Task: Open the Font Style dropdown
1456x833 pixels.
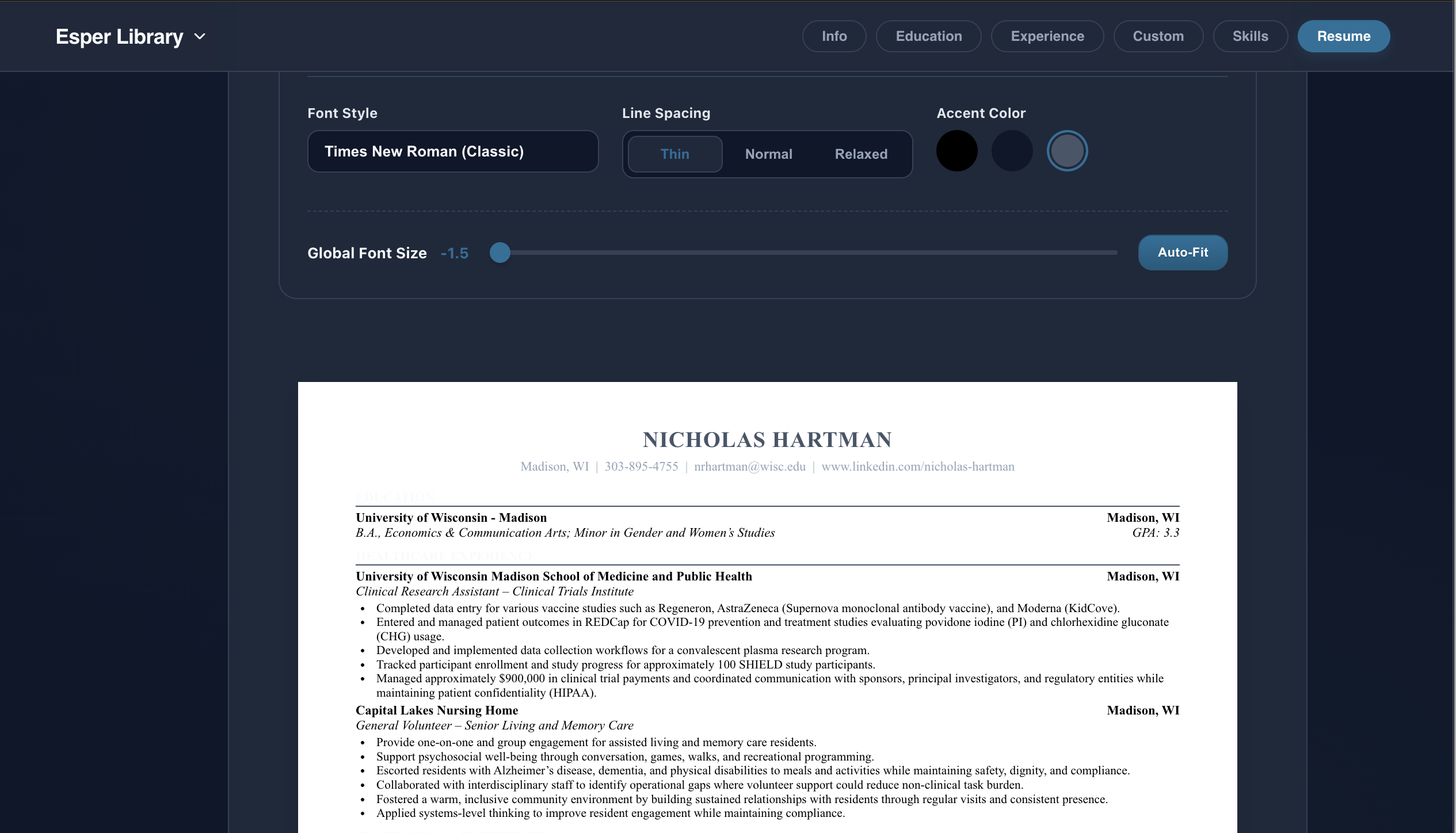Action: pos(452,151)
